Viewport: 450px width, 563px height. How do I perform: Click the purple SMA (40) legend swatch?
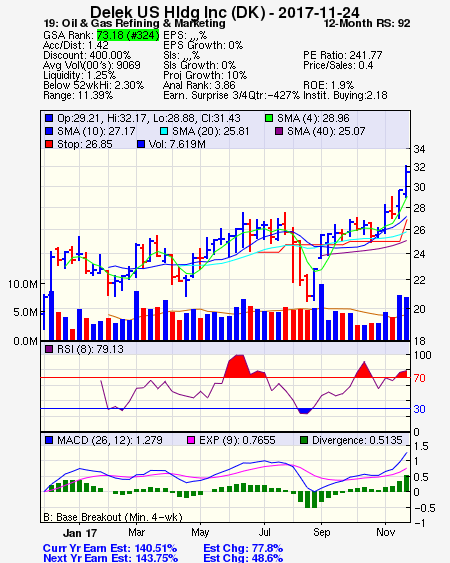click(x=279, y=131)
